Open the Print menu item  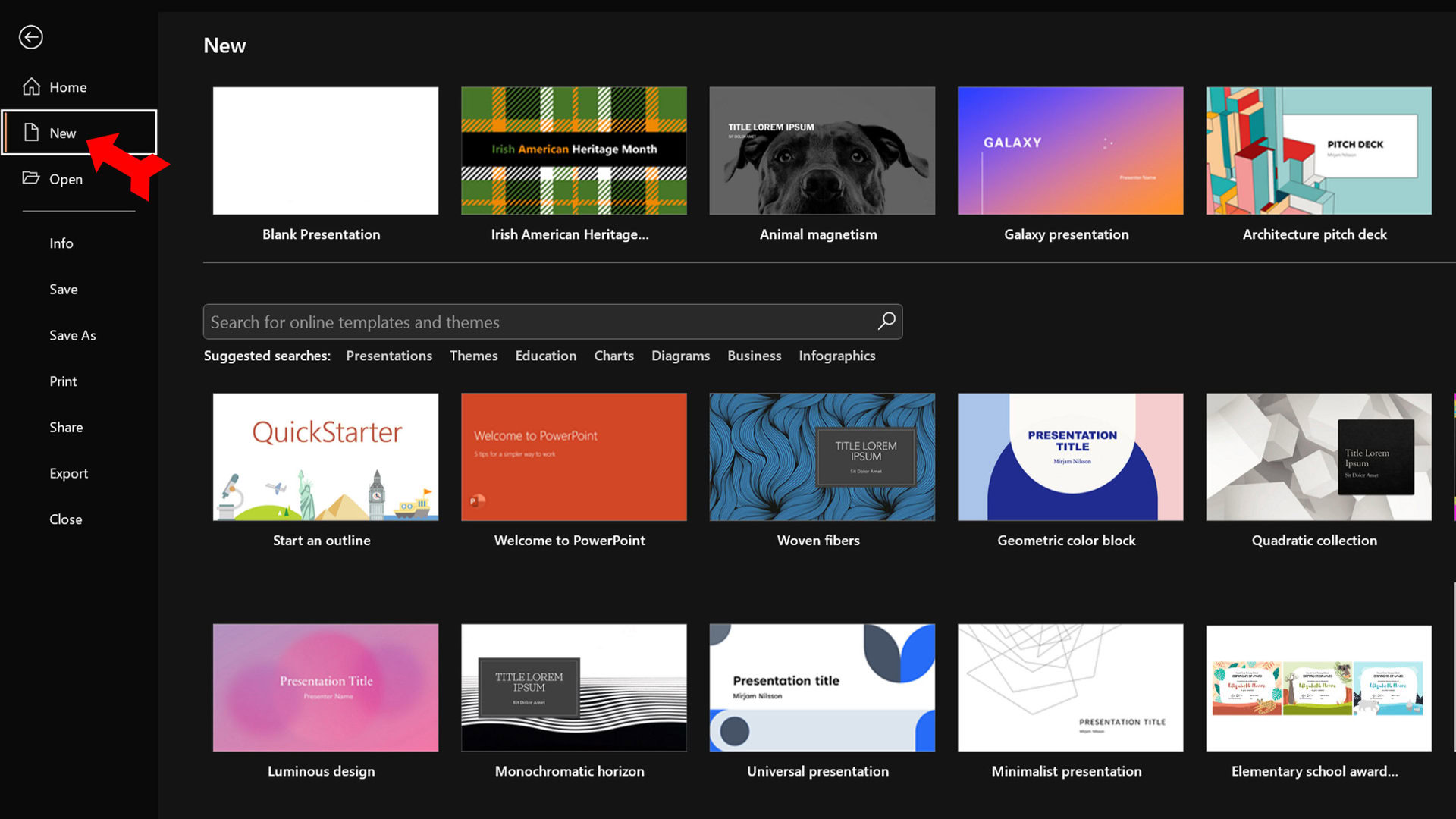point(63,381)
